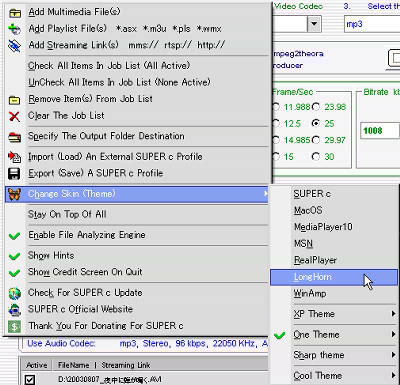Select the MacOS skin
The width and height of the screenshot is (400, 385).
point(334,211)
